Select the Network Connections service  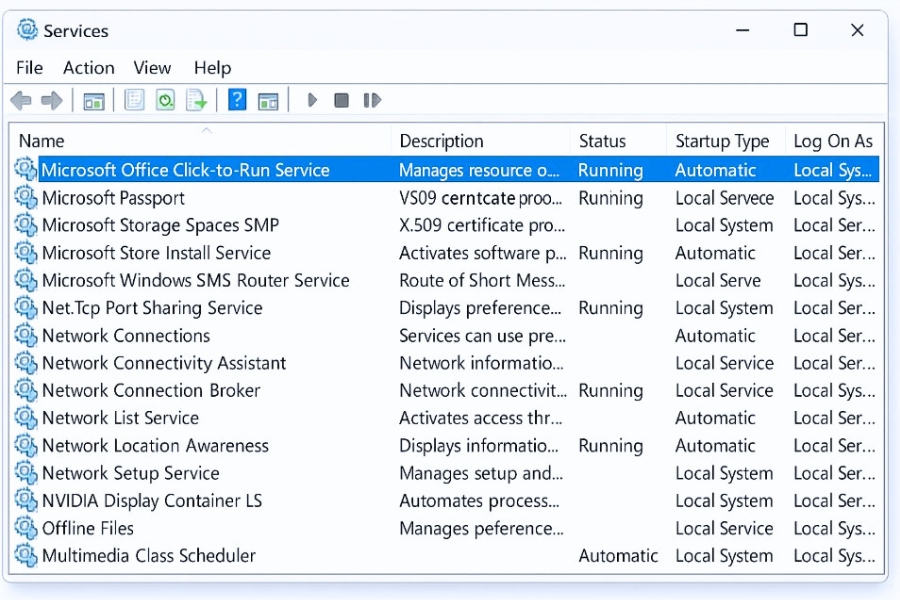tap(126, 336)
